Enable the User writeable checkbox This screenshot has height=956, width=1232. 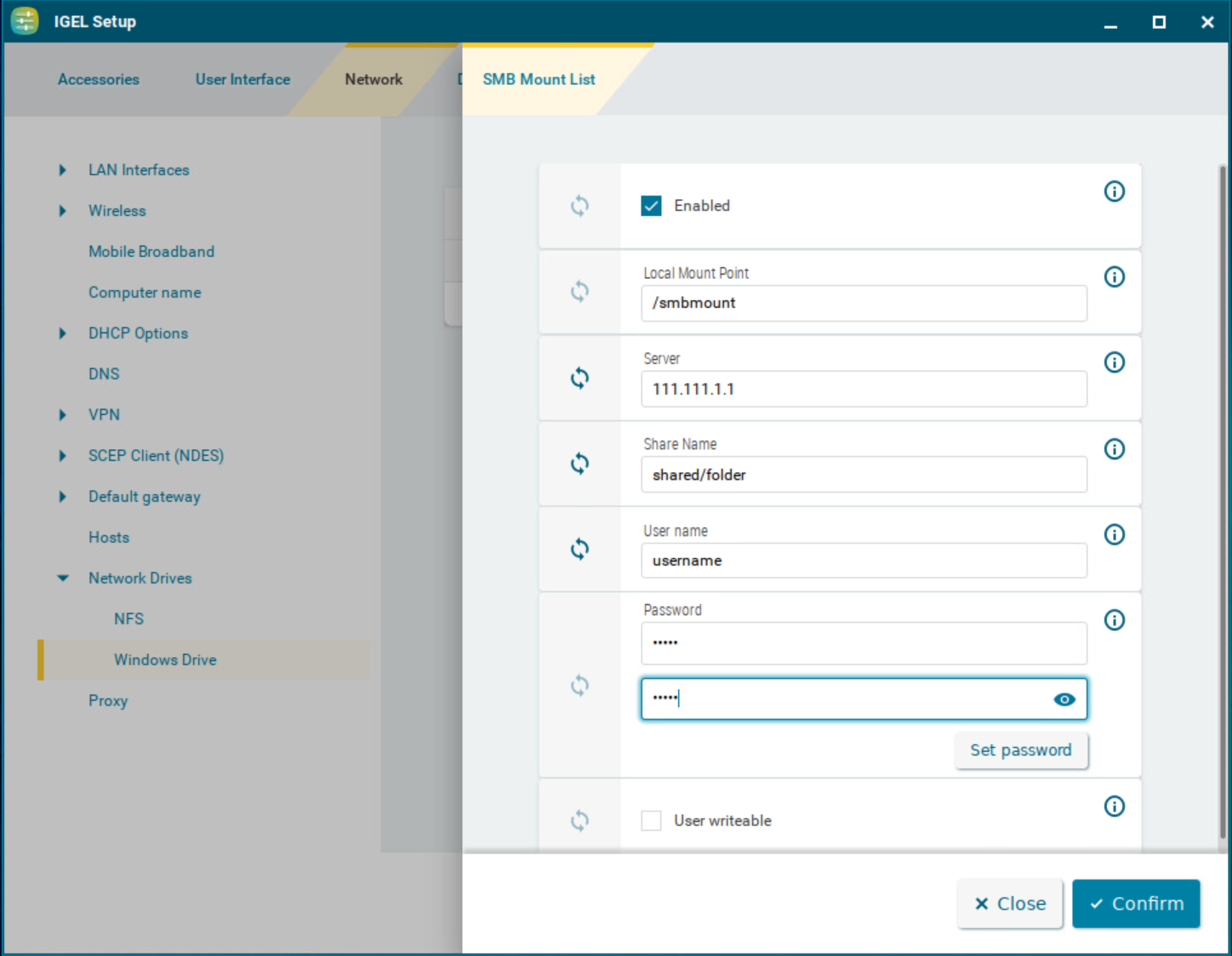coord(651,821)
